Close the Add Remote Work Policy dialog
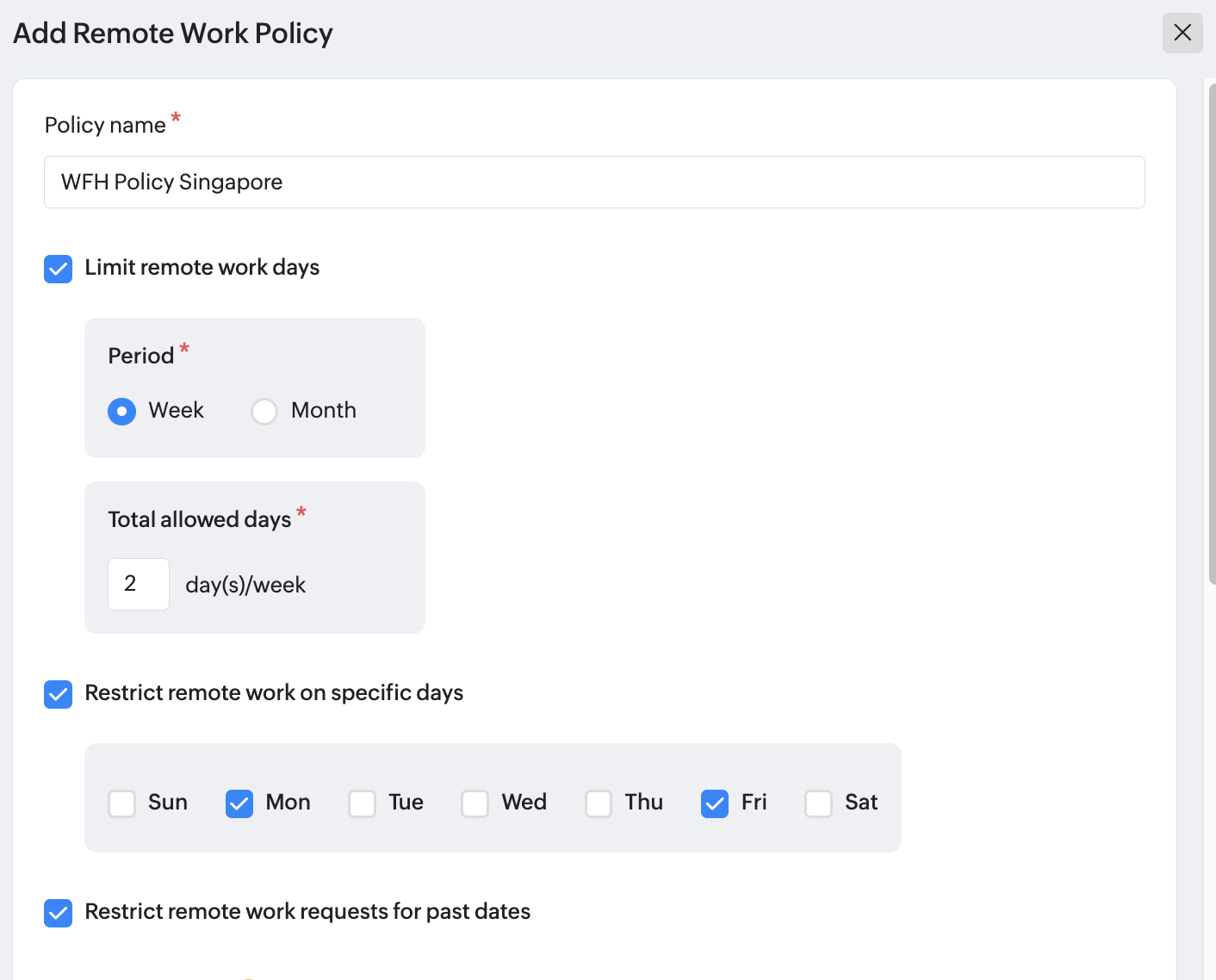The height and width of the screenshot is (980, 1216). [1182, 33]
